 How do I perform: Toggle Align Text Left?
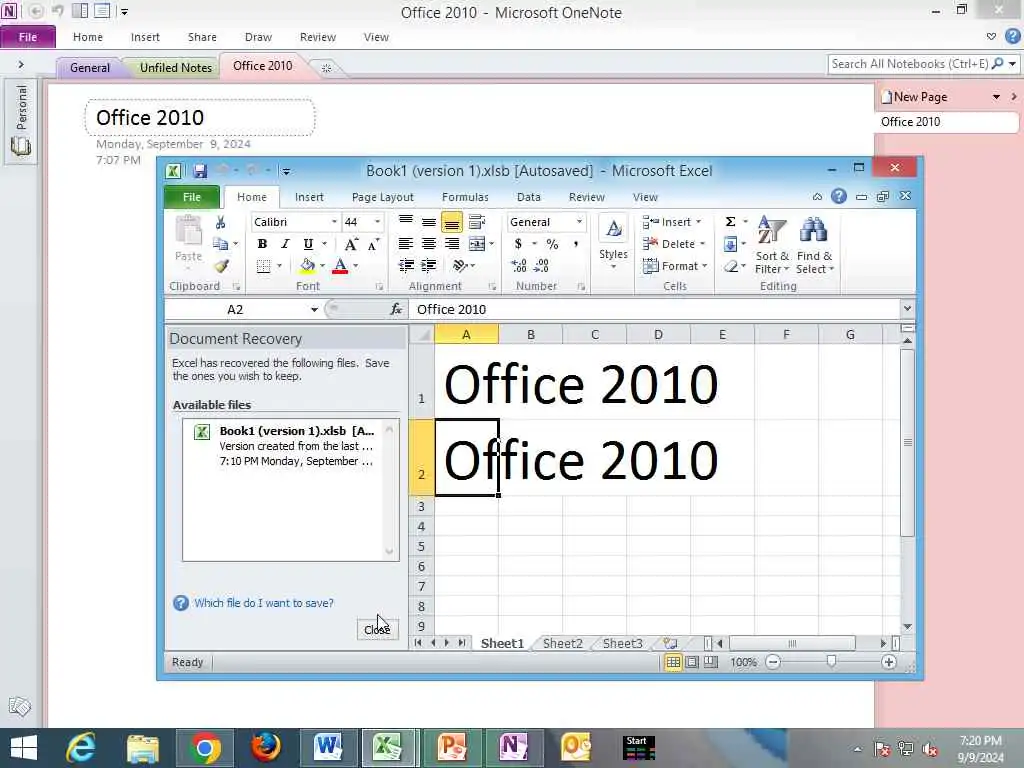coord(406,244)
